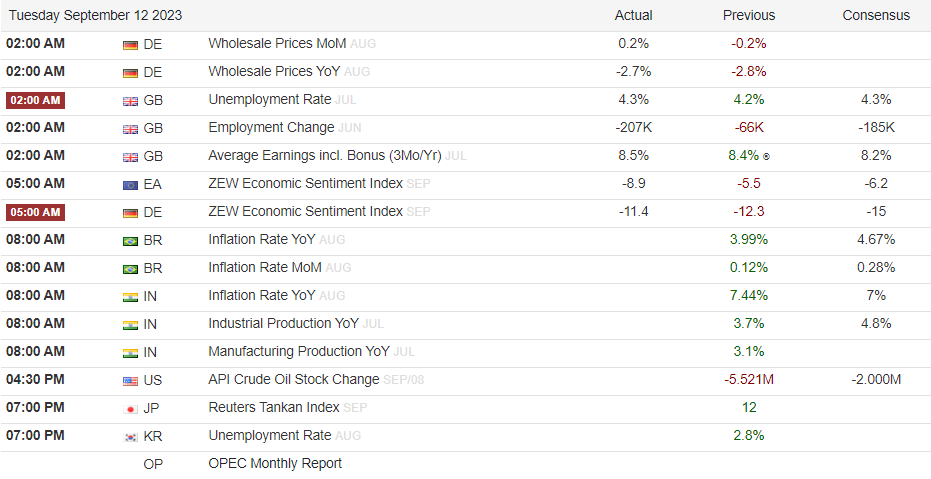Open the Manufacturing Production YoY event
The width and height of the screenshot is (931, 479).
pyautogui.click(x=299, y=352)
